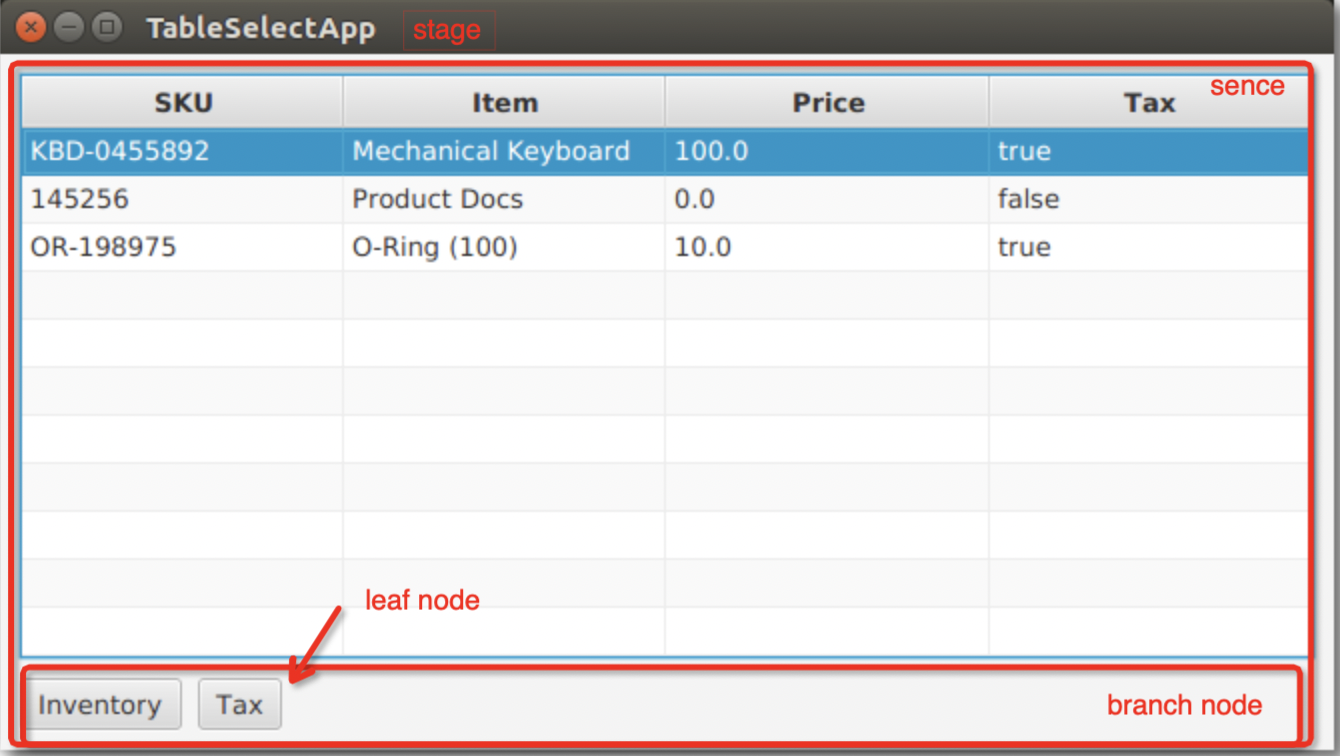The width and height of the screenshot is (1340, 756).
Task: Click the Inventory button
Action: 101,704
